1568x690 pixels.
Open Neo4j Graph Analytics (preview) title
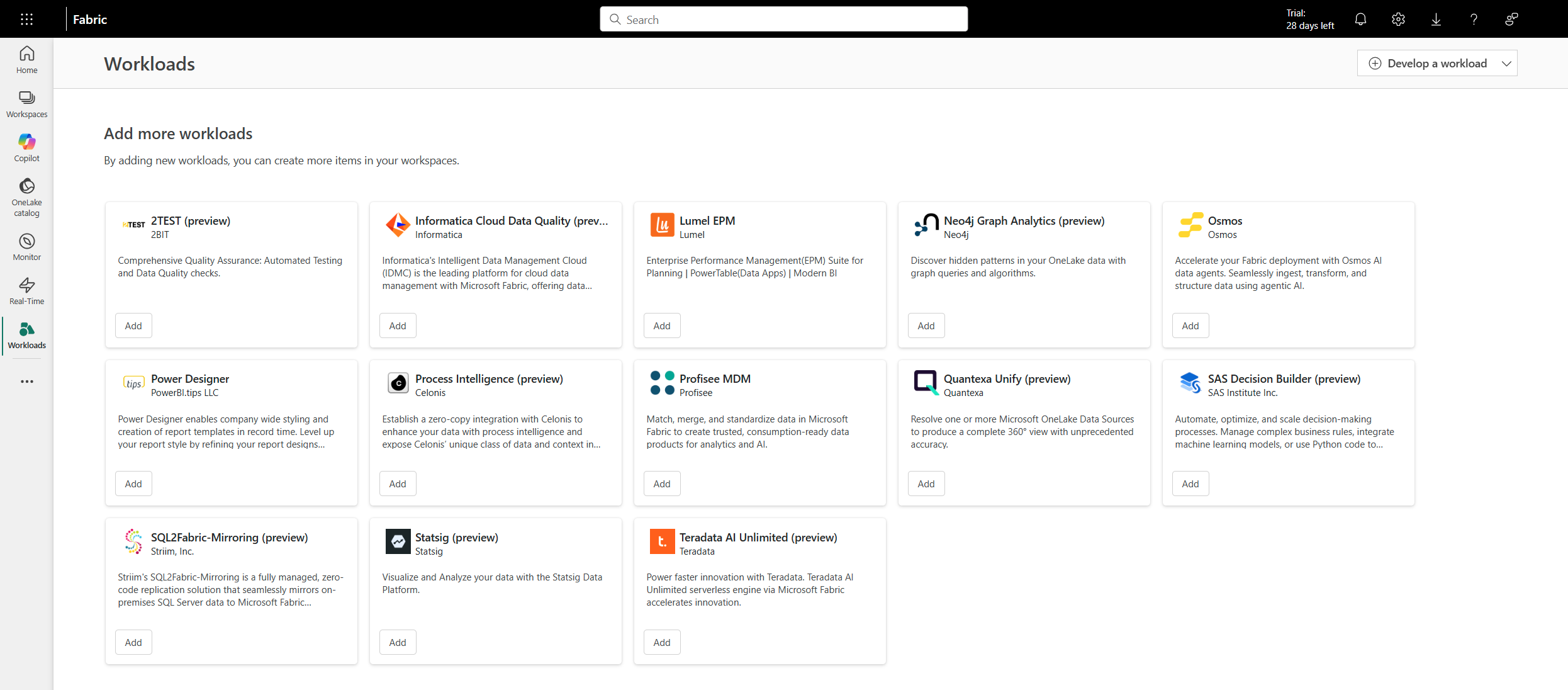tap(1024, 221)
